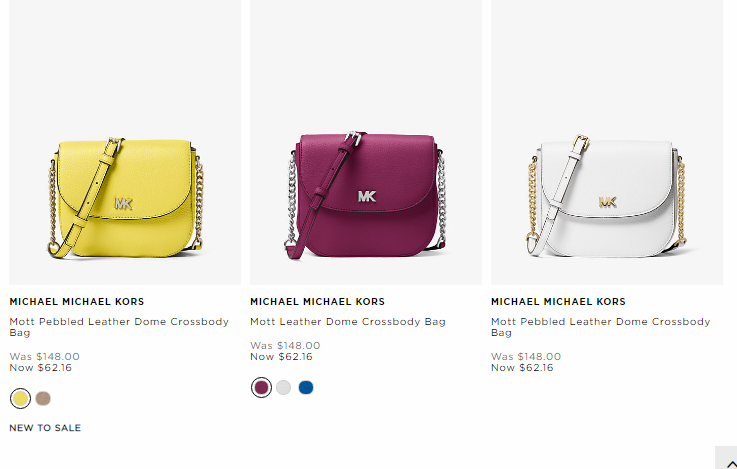Click second Michael Michael Kors brand heading
Screen dimensions: 737x469
(317, 302)
